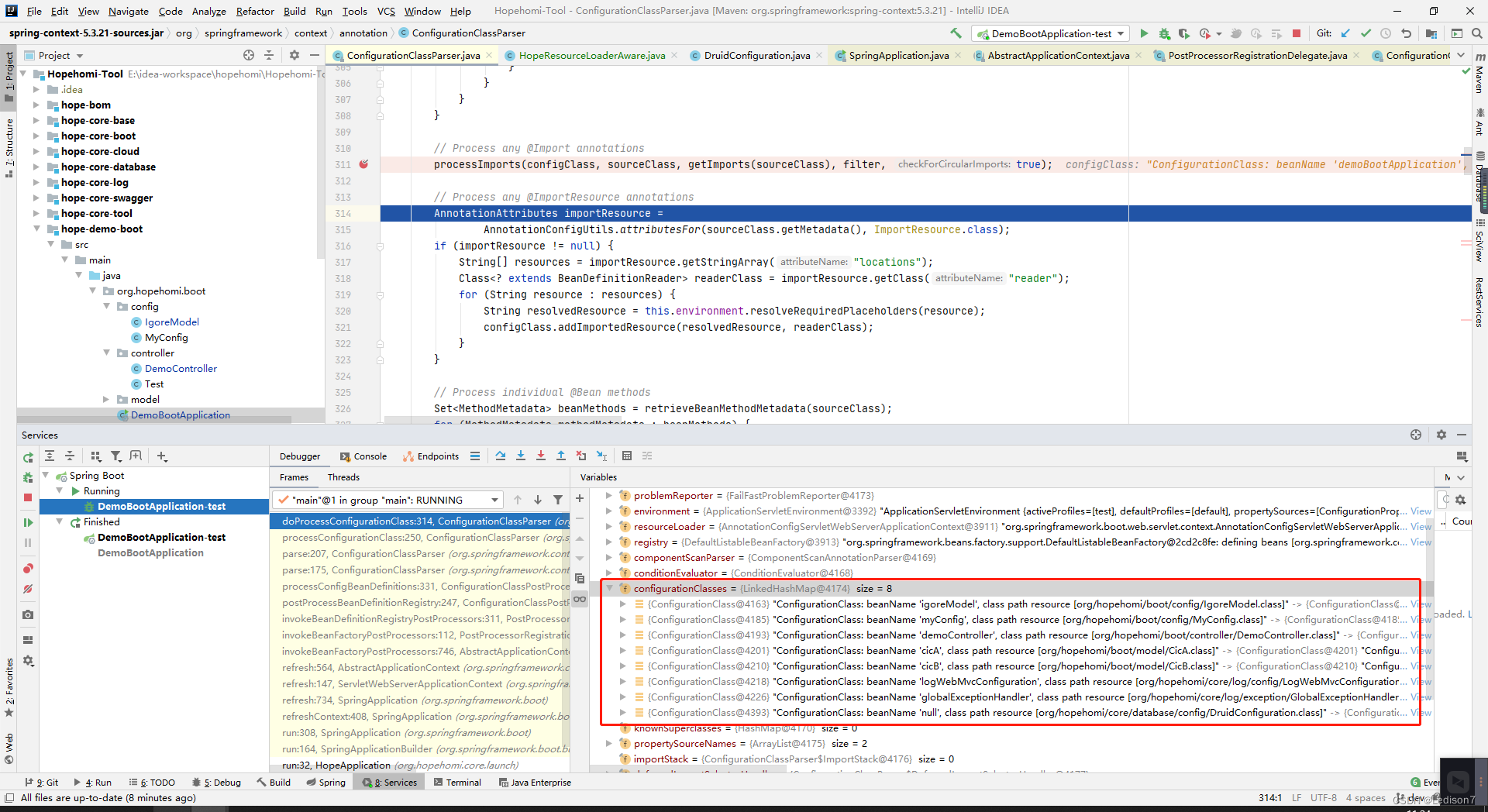The image size is (1488, 812).
Task: Click the Debug bug icon in the toolbar
Action: coord(1164,33)
